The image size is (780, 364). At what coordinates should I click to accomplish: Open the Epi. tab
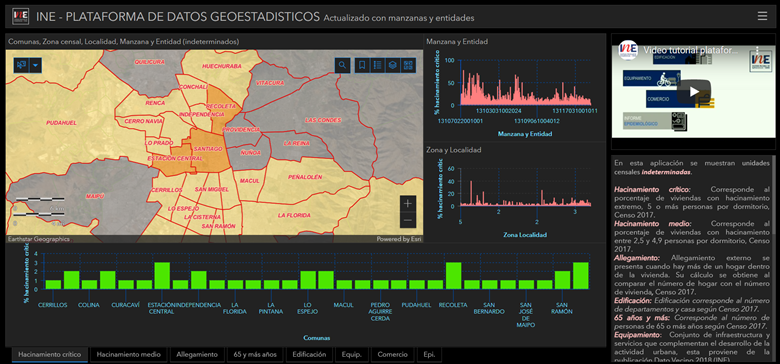[428, 355]
